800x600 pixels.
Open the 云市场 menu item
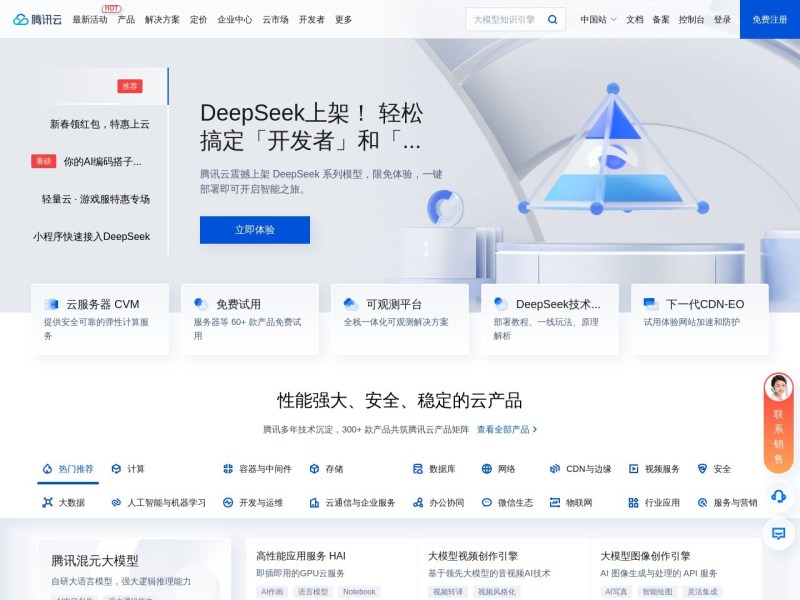point(276,19)
